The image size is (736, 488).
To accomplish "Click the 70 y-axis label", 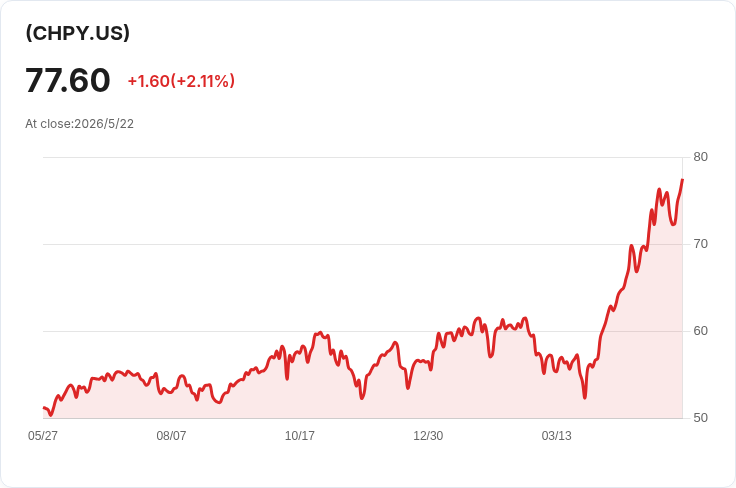I will pyautogui.click(x=700, y=244).
